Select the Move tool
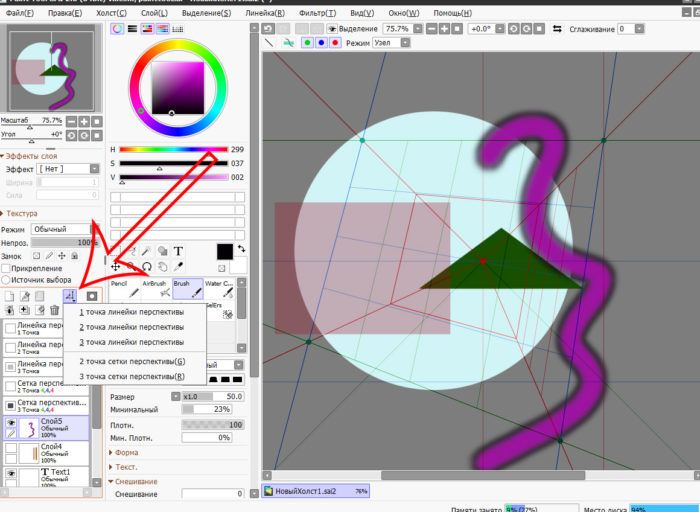The height and width of the screenshot is (512, 700). (116, 267)
